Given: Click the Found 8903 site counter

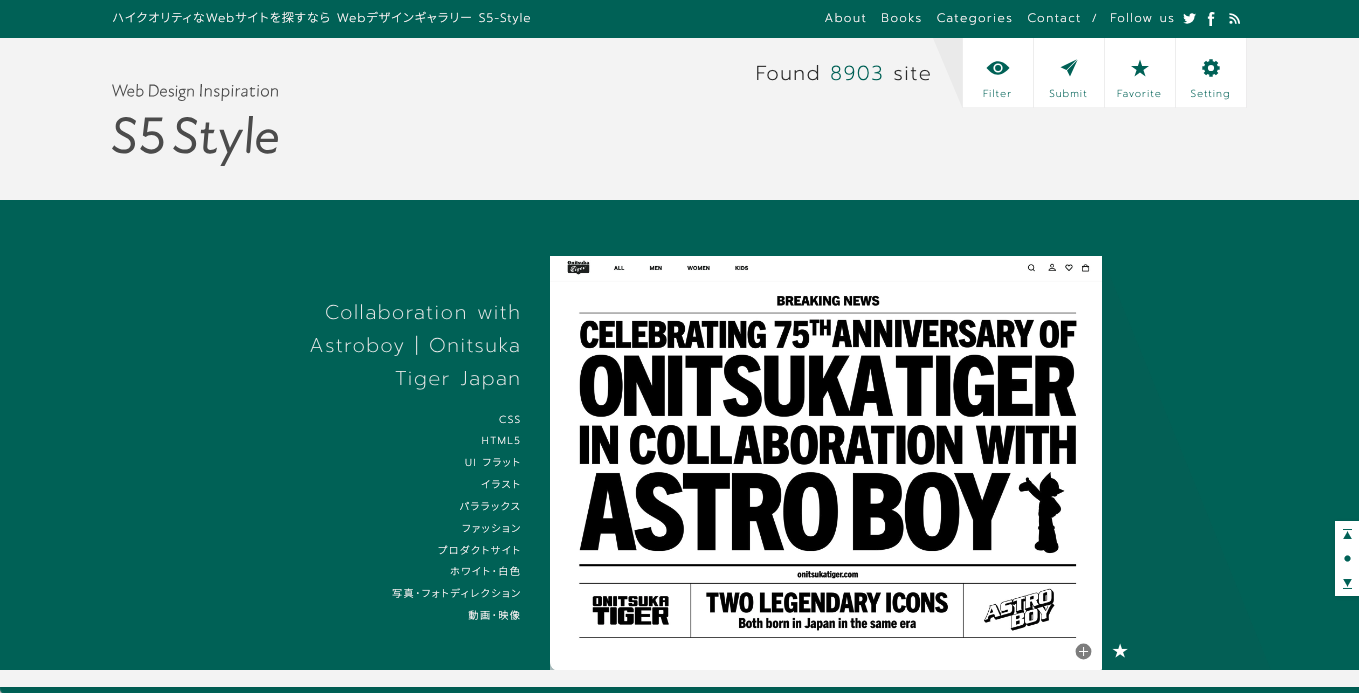Looking at the screenshot, I should coord(843,73).
